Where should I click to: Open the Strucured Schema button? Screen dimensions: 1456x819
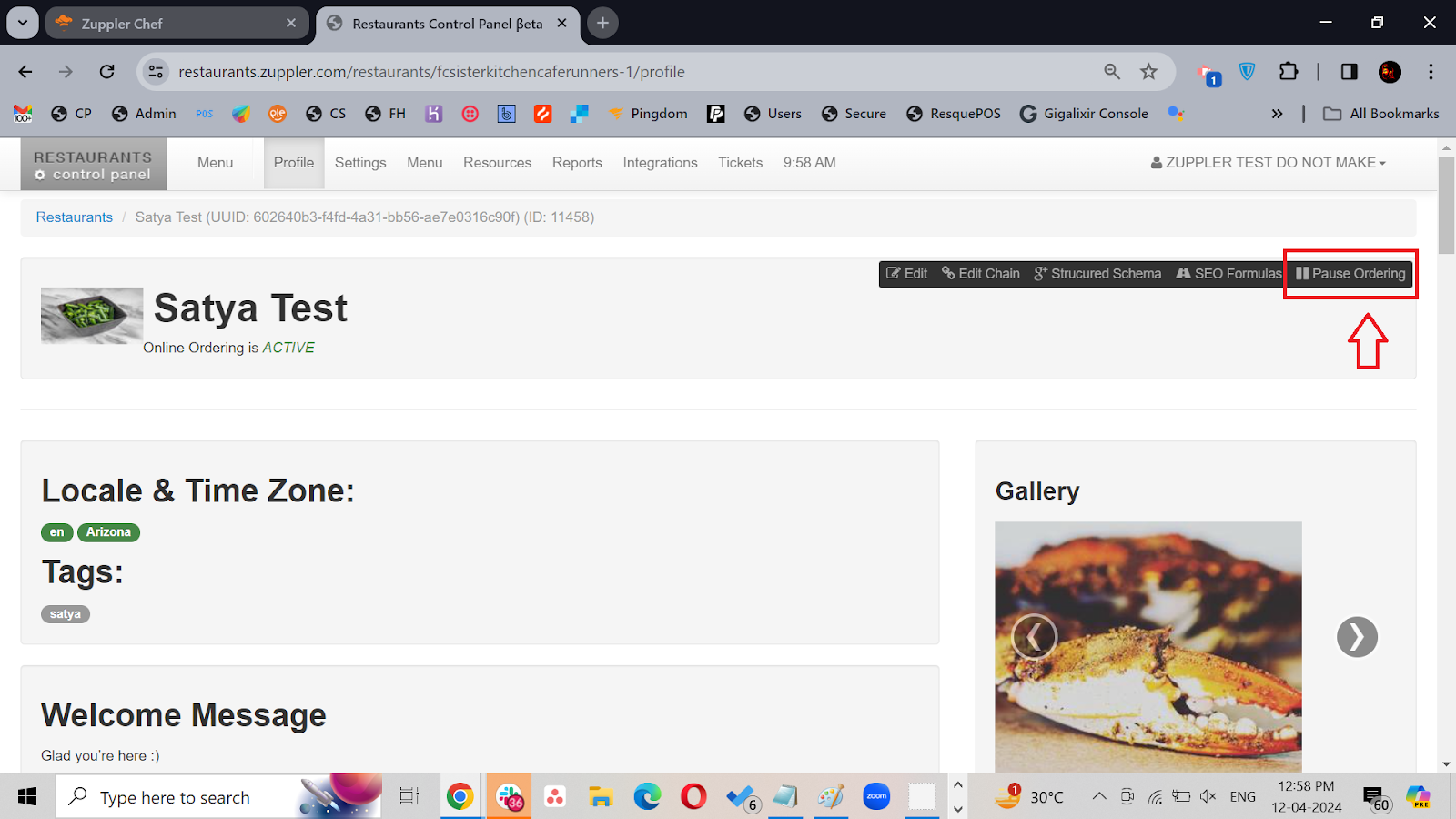click(1097, 274)
